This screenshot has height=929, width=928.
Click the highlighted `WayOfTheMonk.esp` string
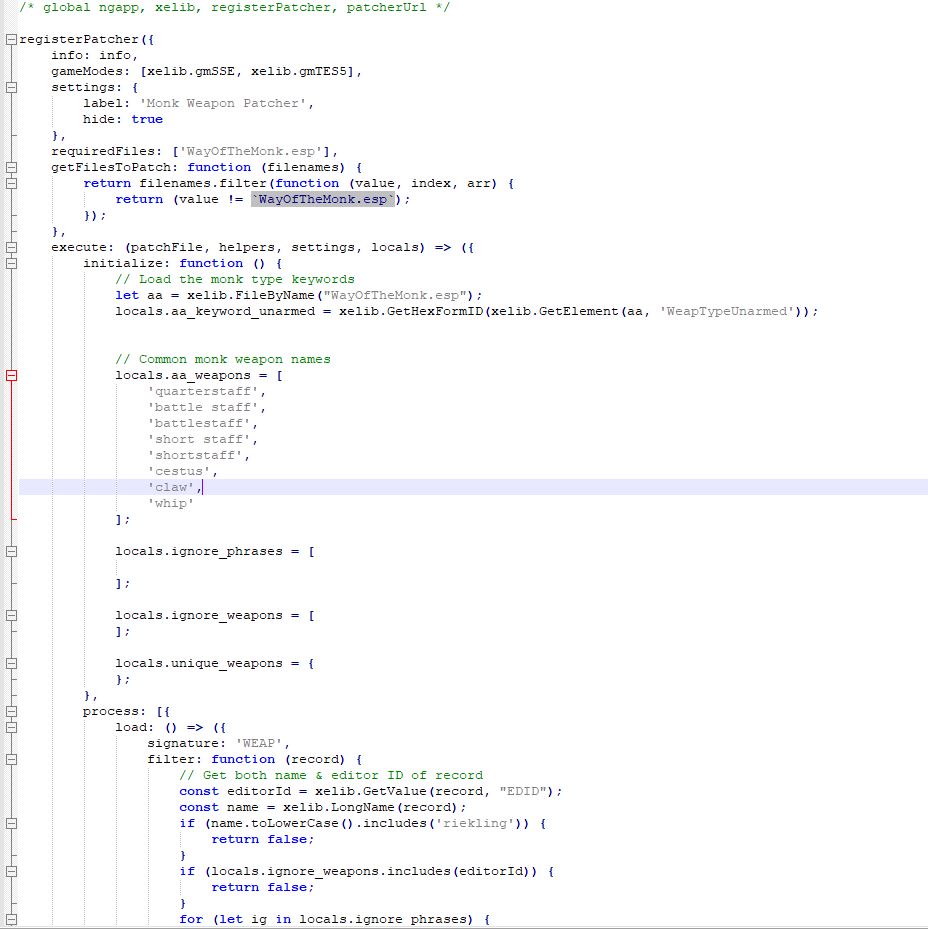324,199
